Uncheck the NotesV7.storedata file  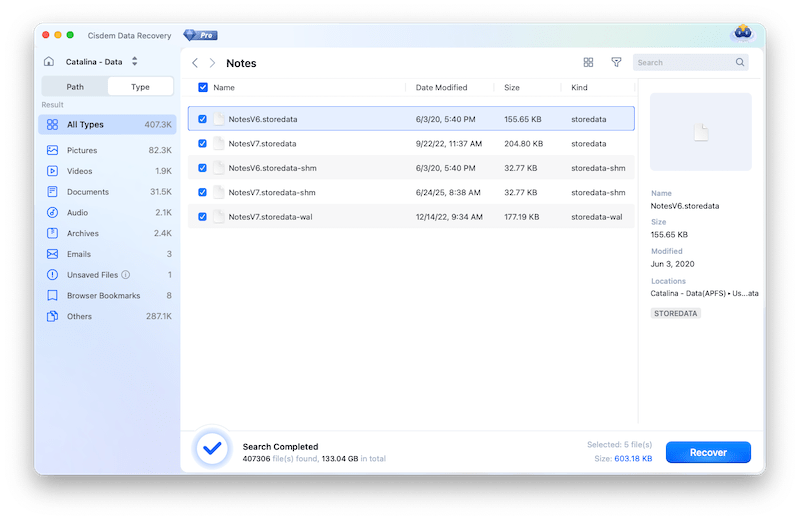203,143
